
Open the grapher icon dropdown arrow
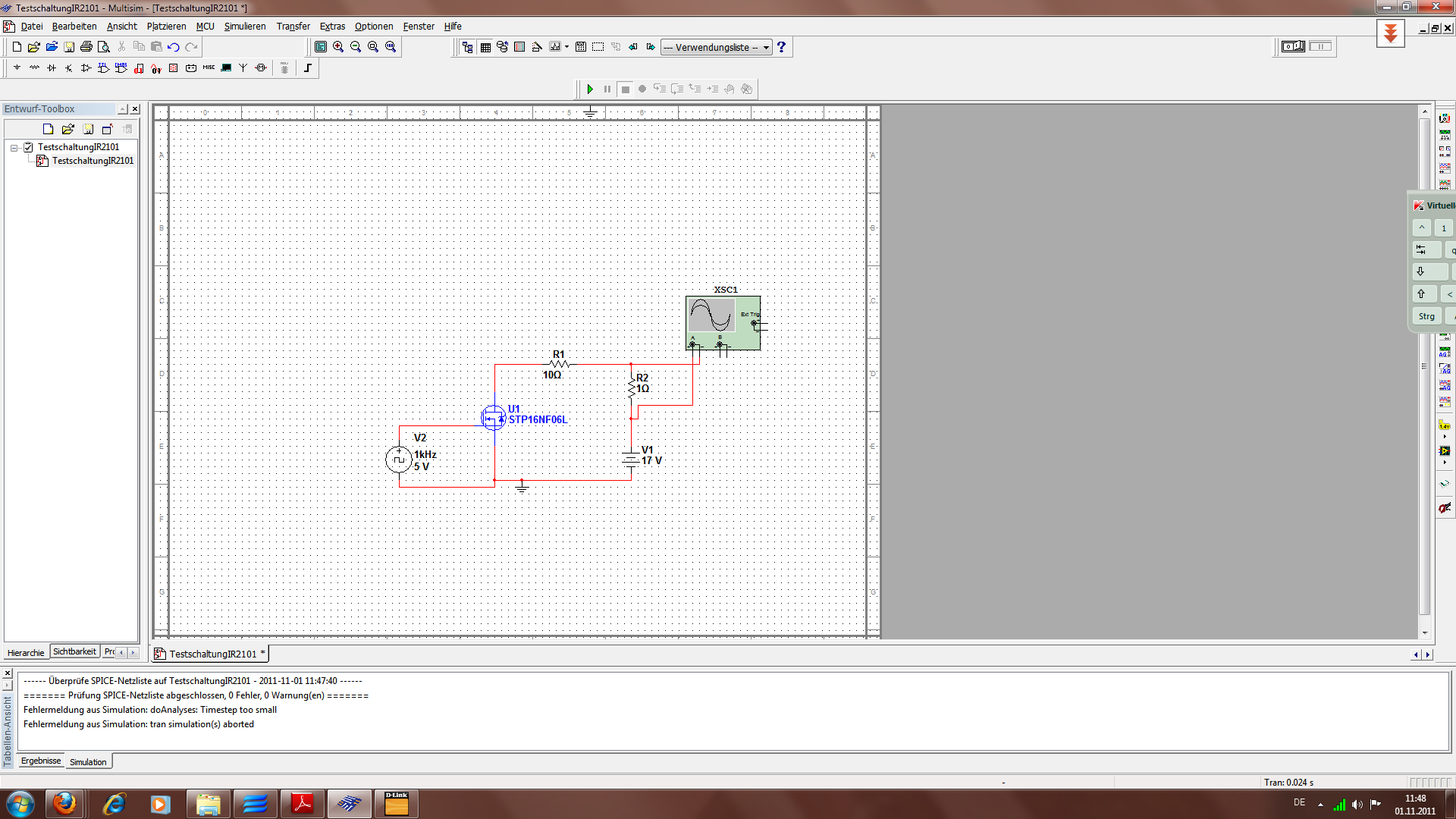(566, 47)
